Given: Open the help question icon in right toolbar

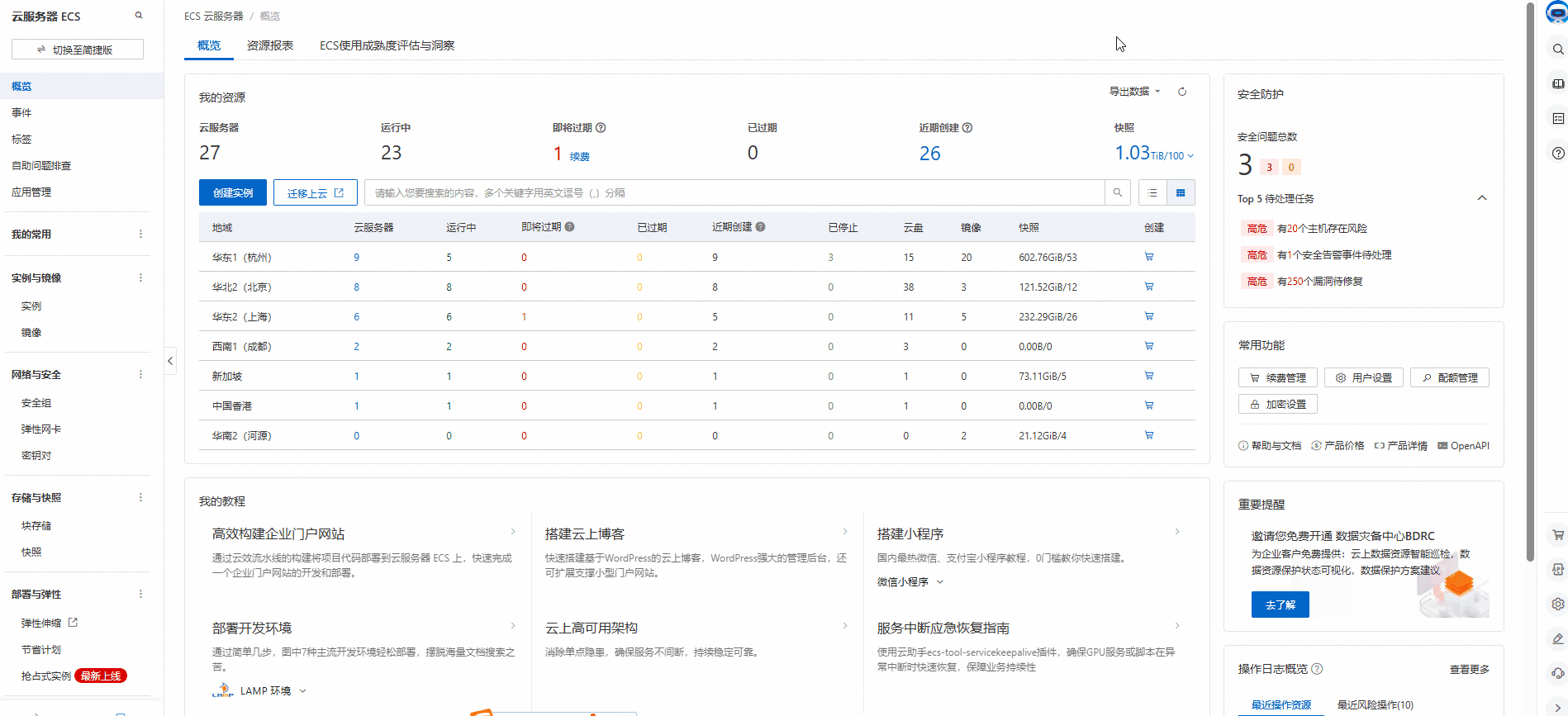Looking at the screenshot, I should (x=1557, y=153).
